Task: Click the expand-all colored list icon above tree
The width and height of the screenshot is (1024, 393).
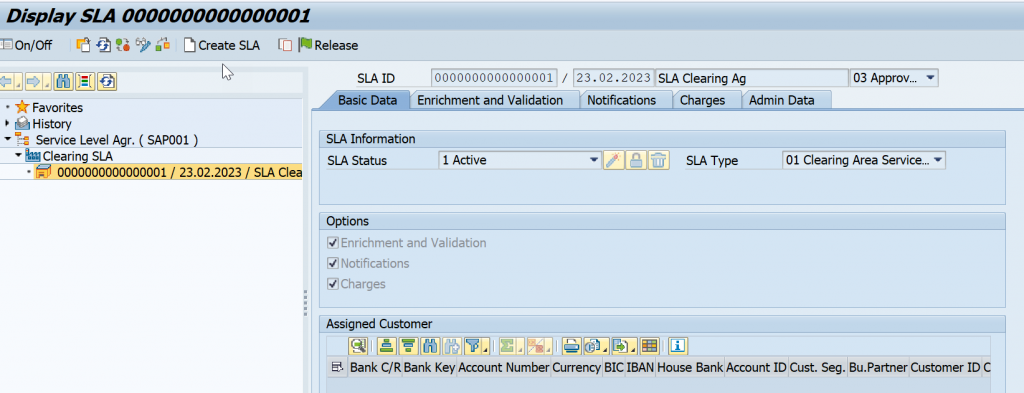Action: [x=86, y=82]
